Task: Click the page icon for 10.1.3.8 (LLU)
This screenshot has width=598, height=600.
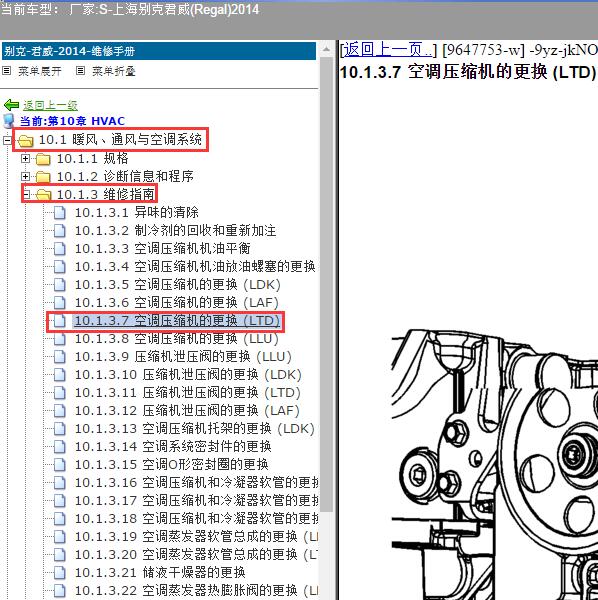Action: tap(59, 339)
